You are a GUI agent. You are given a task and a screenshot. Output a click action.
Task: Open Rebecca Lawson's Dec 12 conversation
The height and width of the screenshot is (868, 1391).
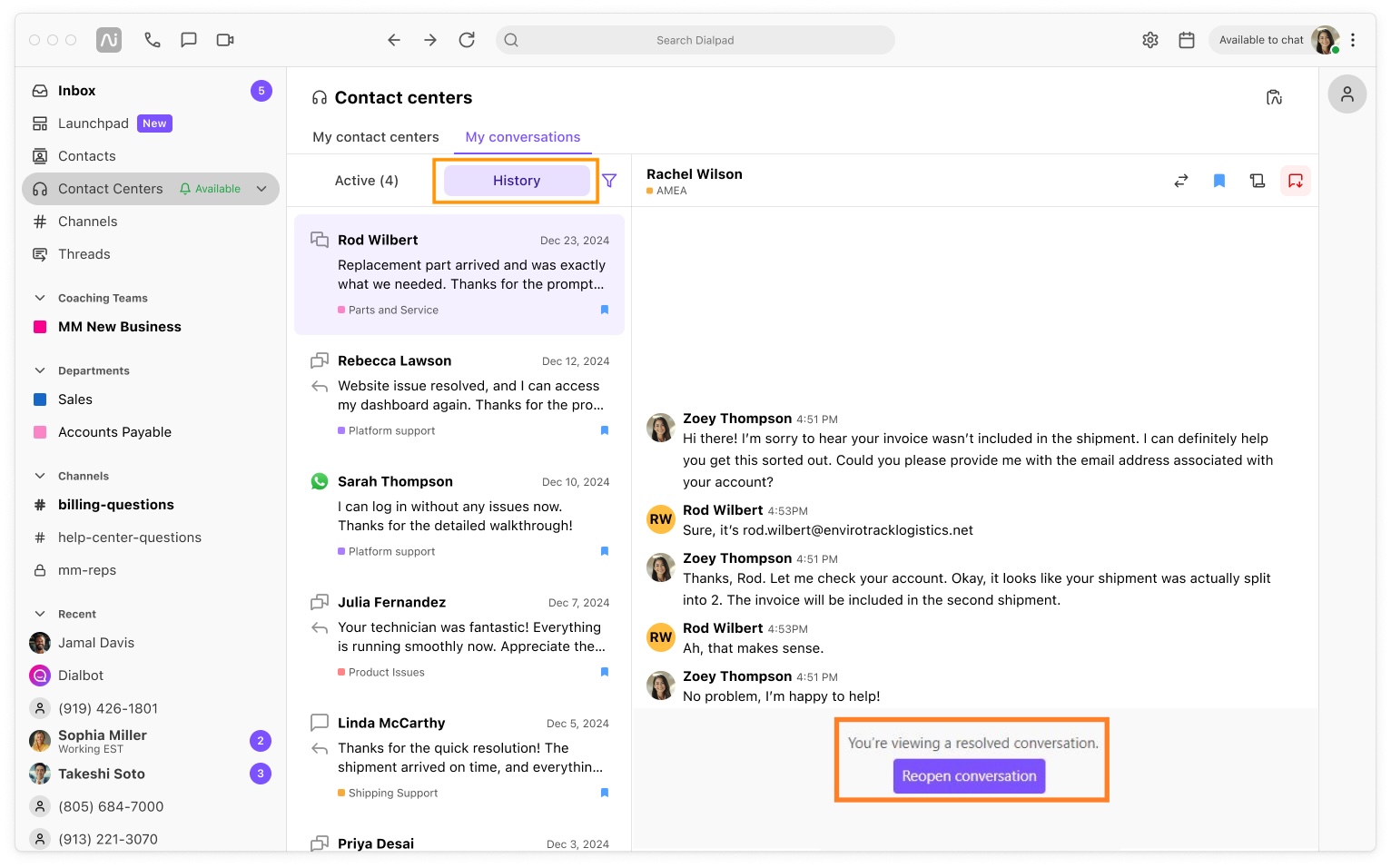coord(459,395)
